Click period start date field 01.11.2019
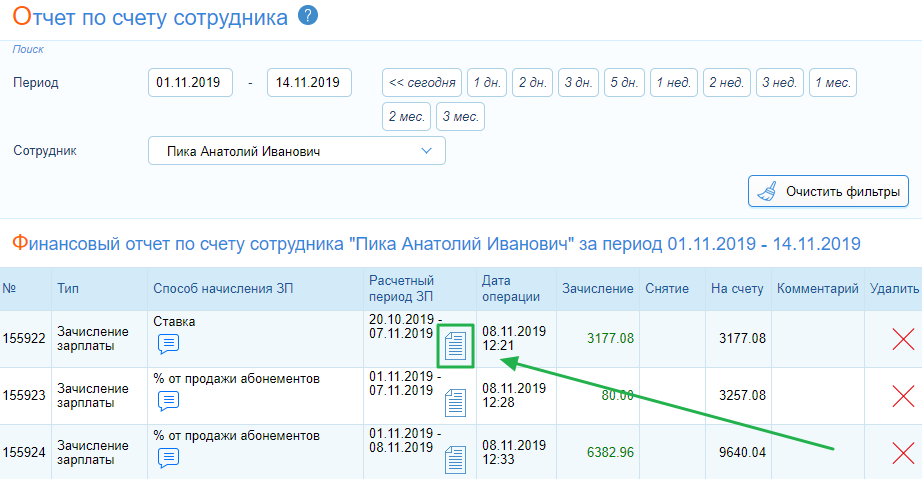The width and height of the screenshot is (922, 479). pyautogui.click(x=191, y=82)
